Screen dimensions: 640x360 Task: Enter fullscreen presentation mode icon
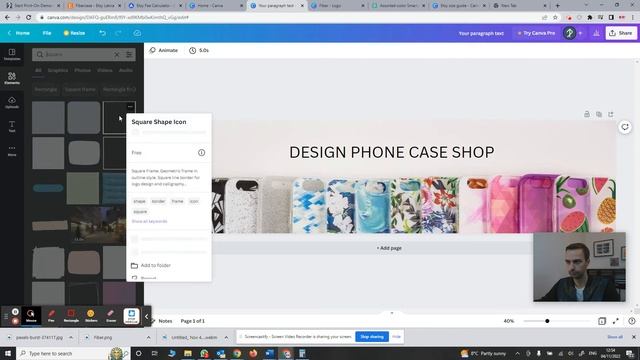point(616,321)
